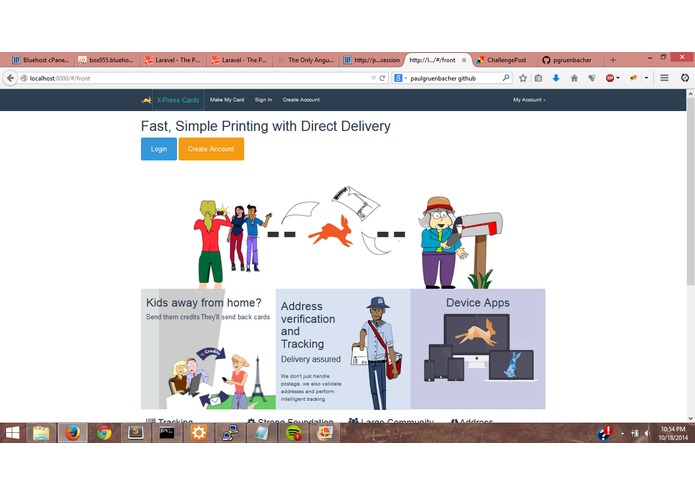The width and height of the screenshot is (695, 494).
Task: Switch to the Bluehost cPanel tab
Action: point(40,60)
